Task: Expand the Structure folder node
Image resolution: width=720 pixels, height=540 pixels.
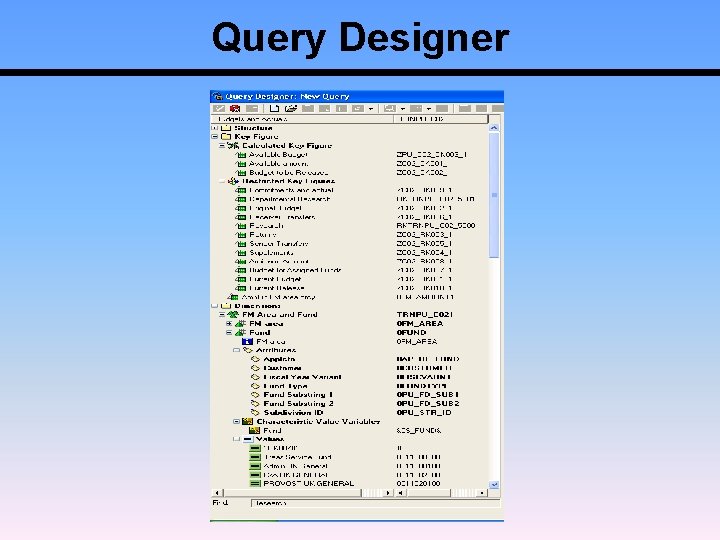Action: [214, 128]
